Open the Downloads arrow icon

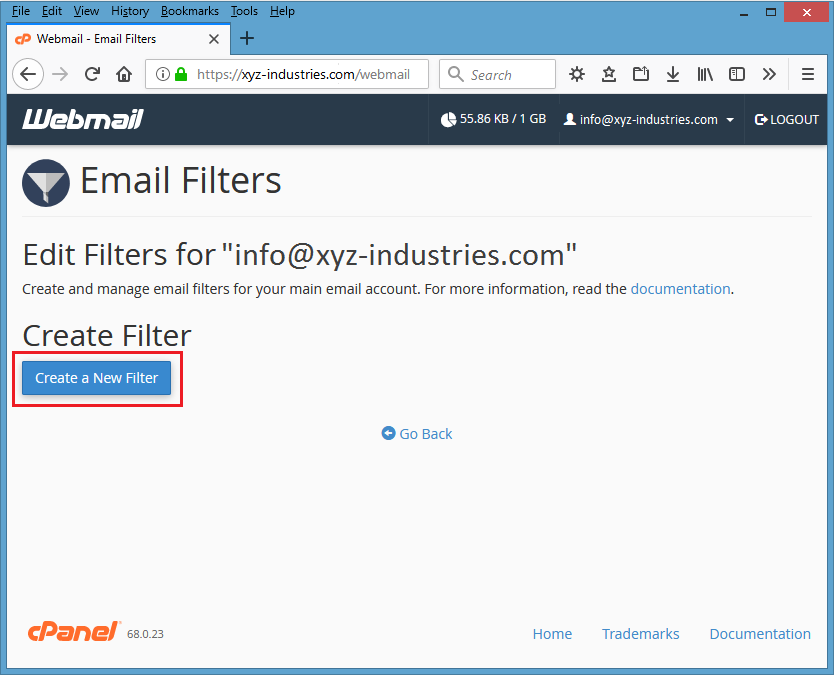tap(672, 74)
